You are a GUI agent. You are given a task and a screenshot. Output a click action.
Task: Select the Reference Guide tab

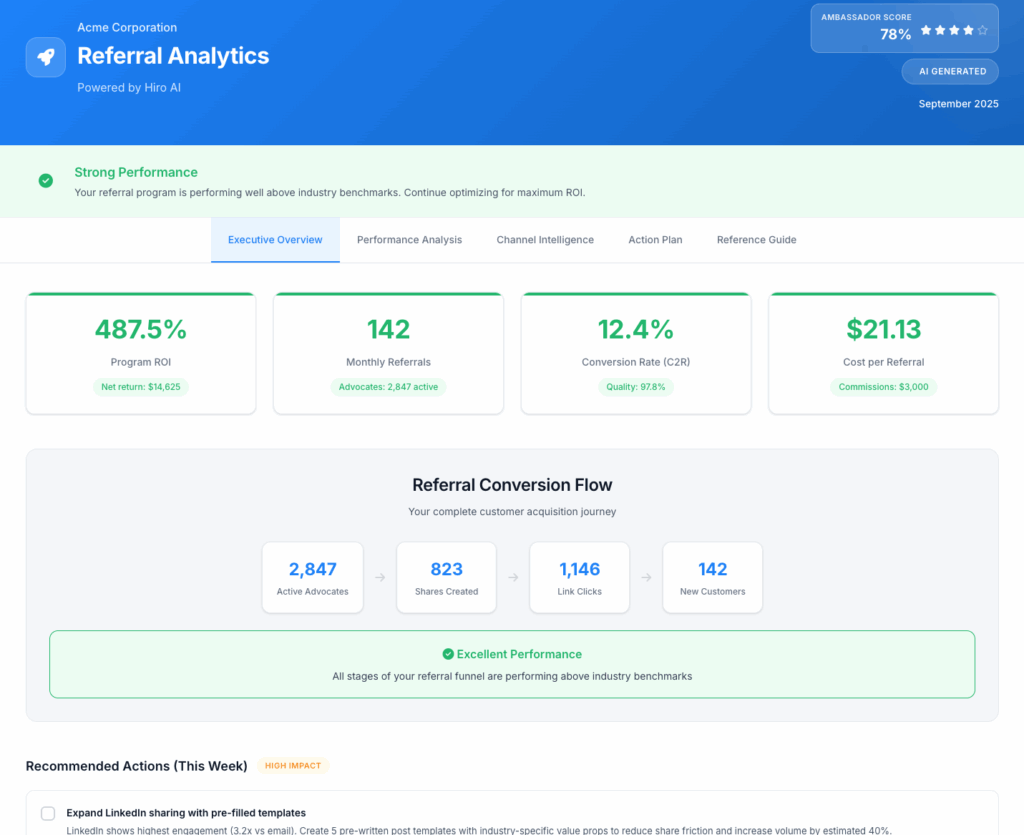[x=756, y=240]
